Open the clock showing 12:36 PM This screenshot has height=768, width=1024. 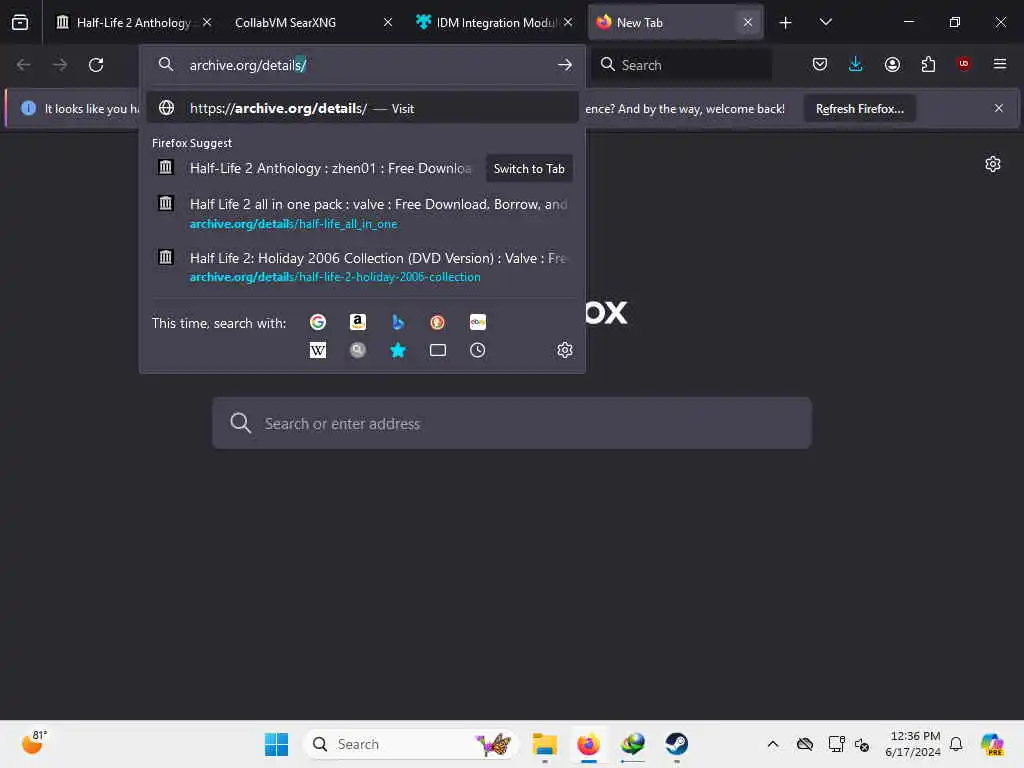pos(913,744)
